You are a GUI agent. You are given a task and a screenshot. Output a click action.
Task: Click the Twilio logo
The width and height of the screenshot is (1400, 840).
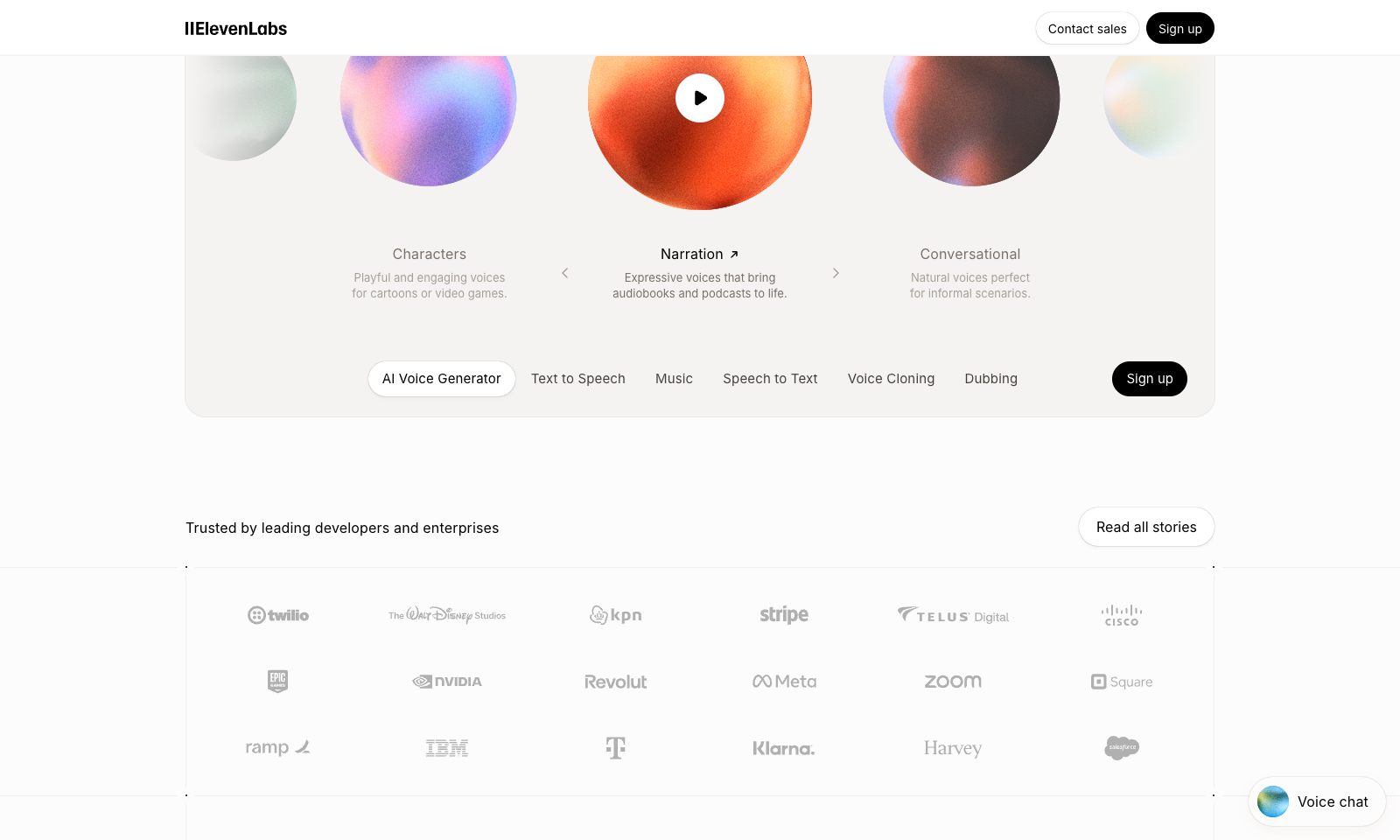click(x=278, y=615)
